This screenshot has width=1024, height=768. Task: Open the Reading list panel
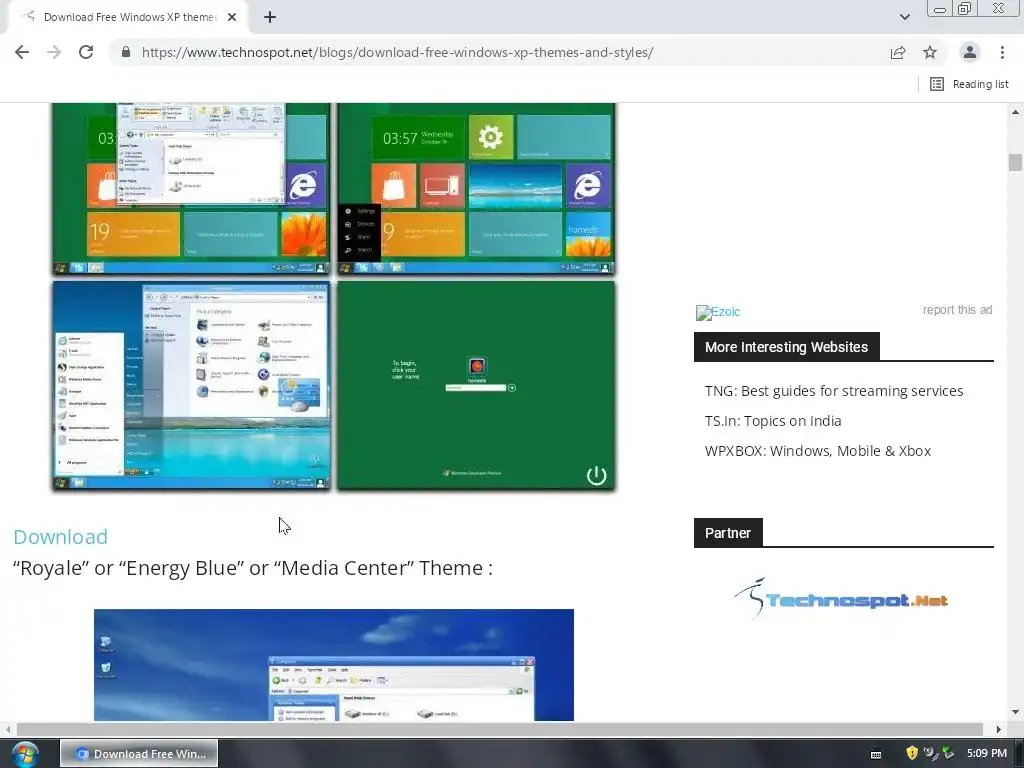pos(969,84)
